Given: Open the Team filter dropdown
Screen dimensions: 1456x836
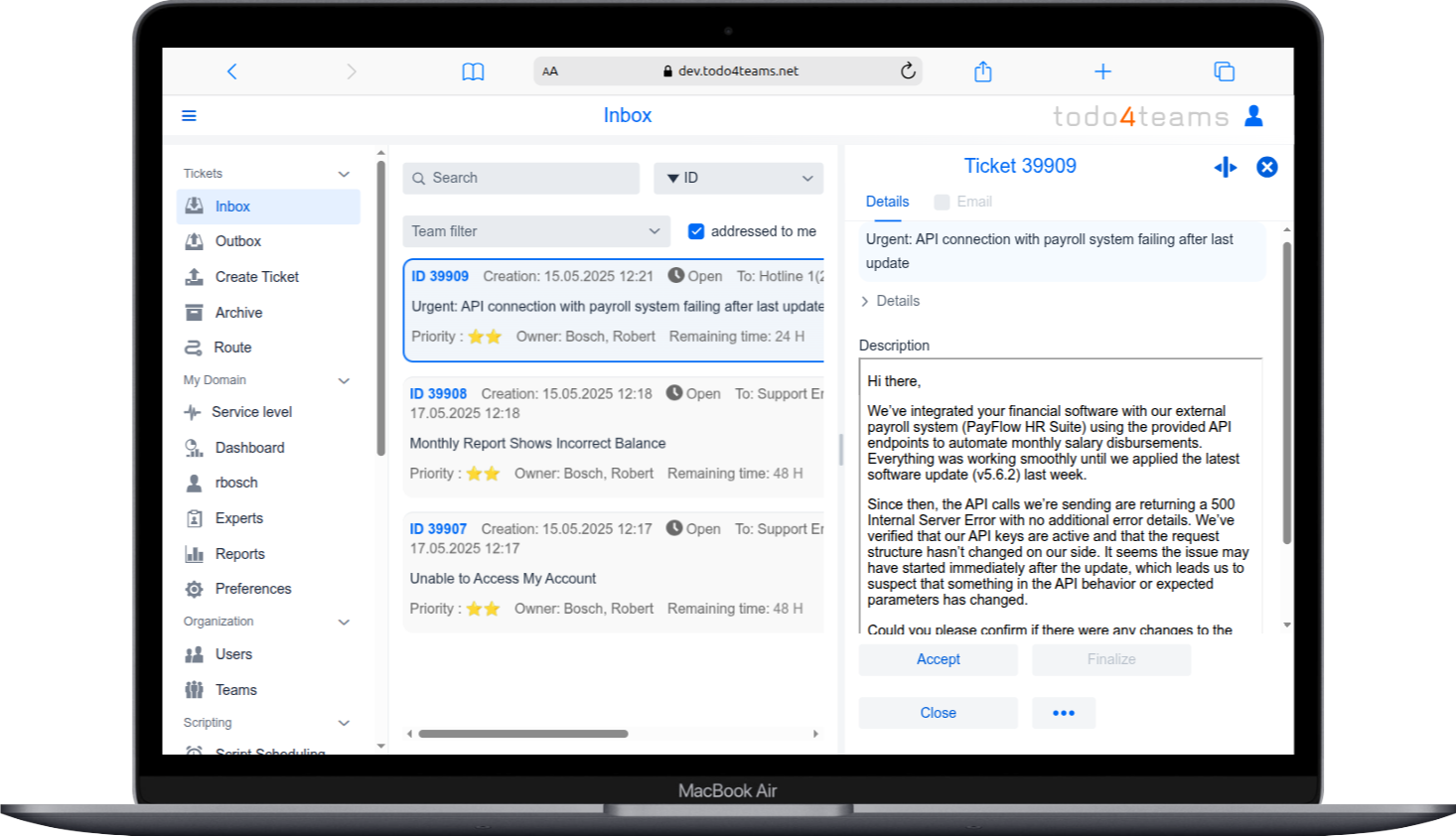Looking at the screenshot, I should coord(536,231).
